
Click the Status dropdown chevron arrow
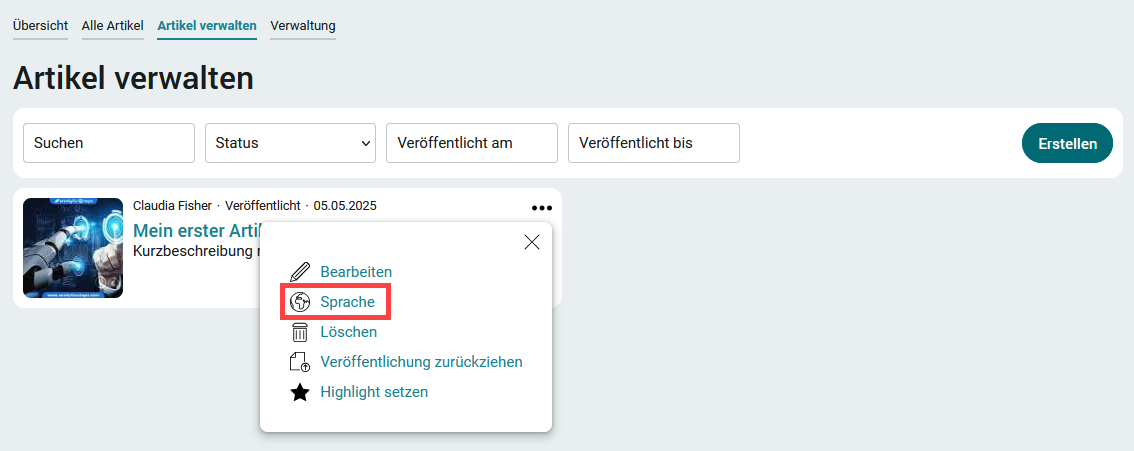point(365,143)
